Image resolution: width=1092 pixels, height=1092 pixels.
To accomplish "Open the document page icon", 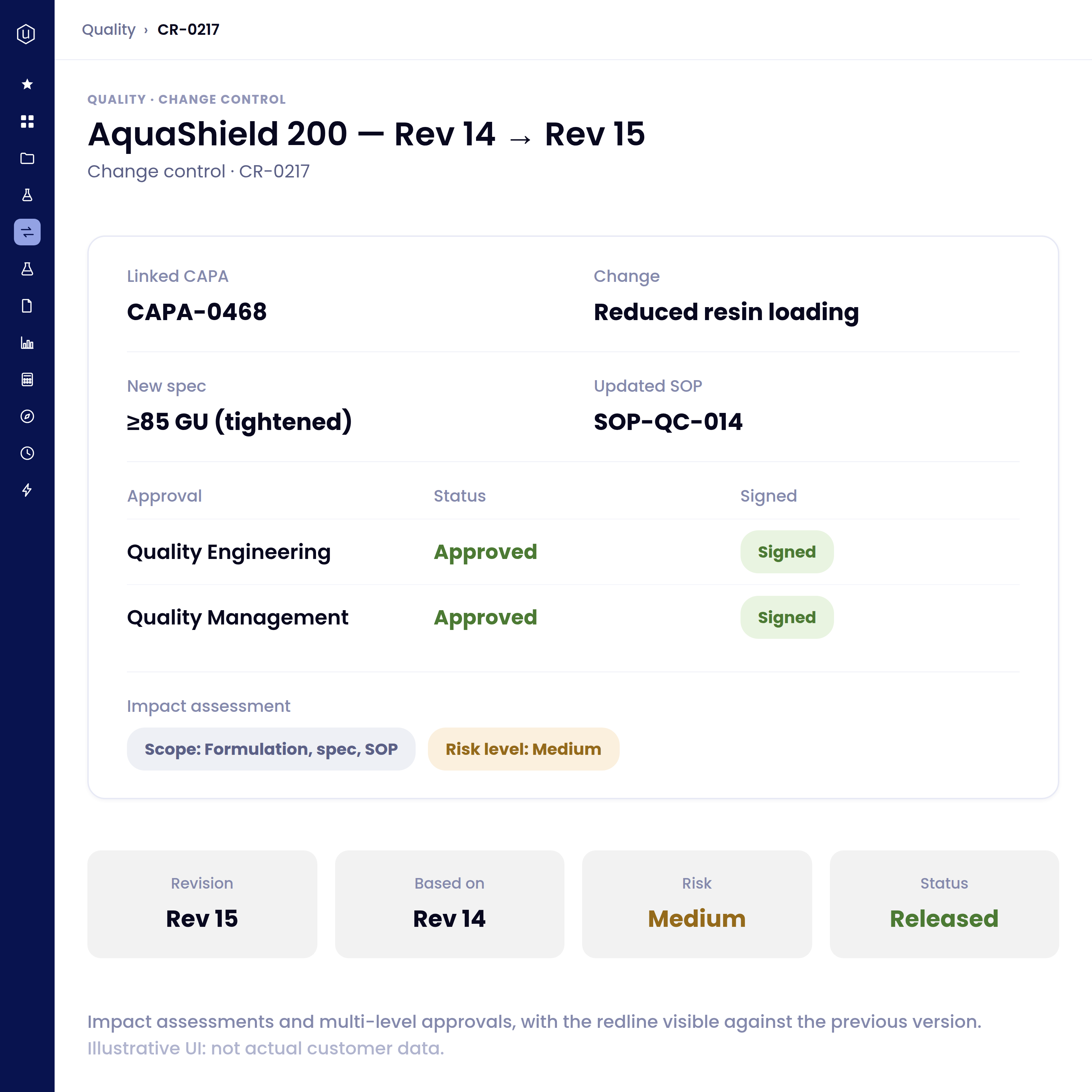I will (27, 306).
